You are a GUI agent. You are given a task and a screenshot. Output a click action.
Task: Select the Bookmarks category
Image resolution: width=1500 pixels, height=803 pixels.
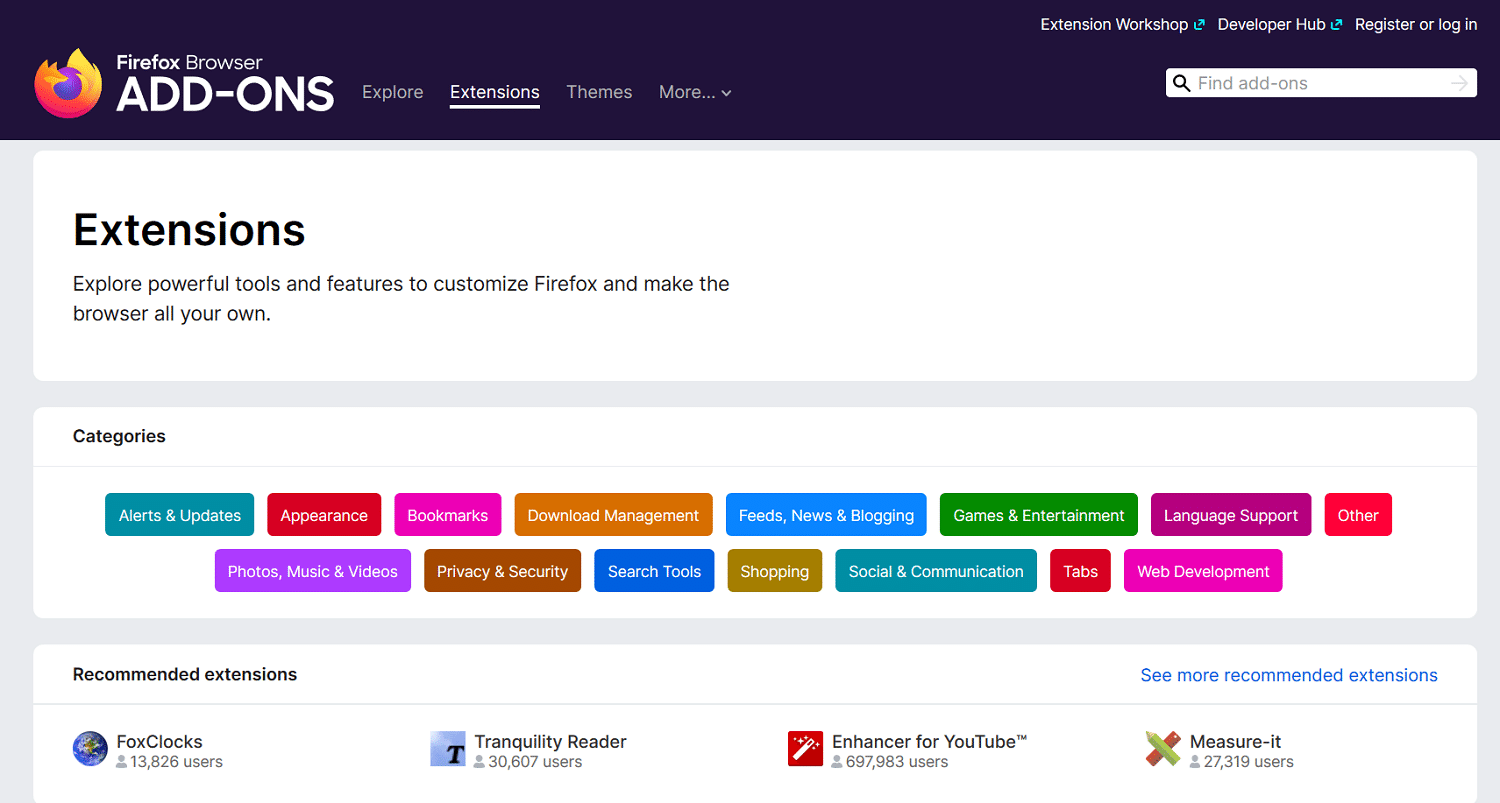pos(447,514)
